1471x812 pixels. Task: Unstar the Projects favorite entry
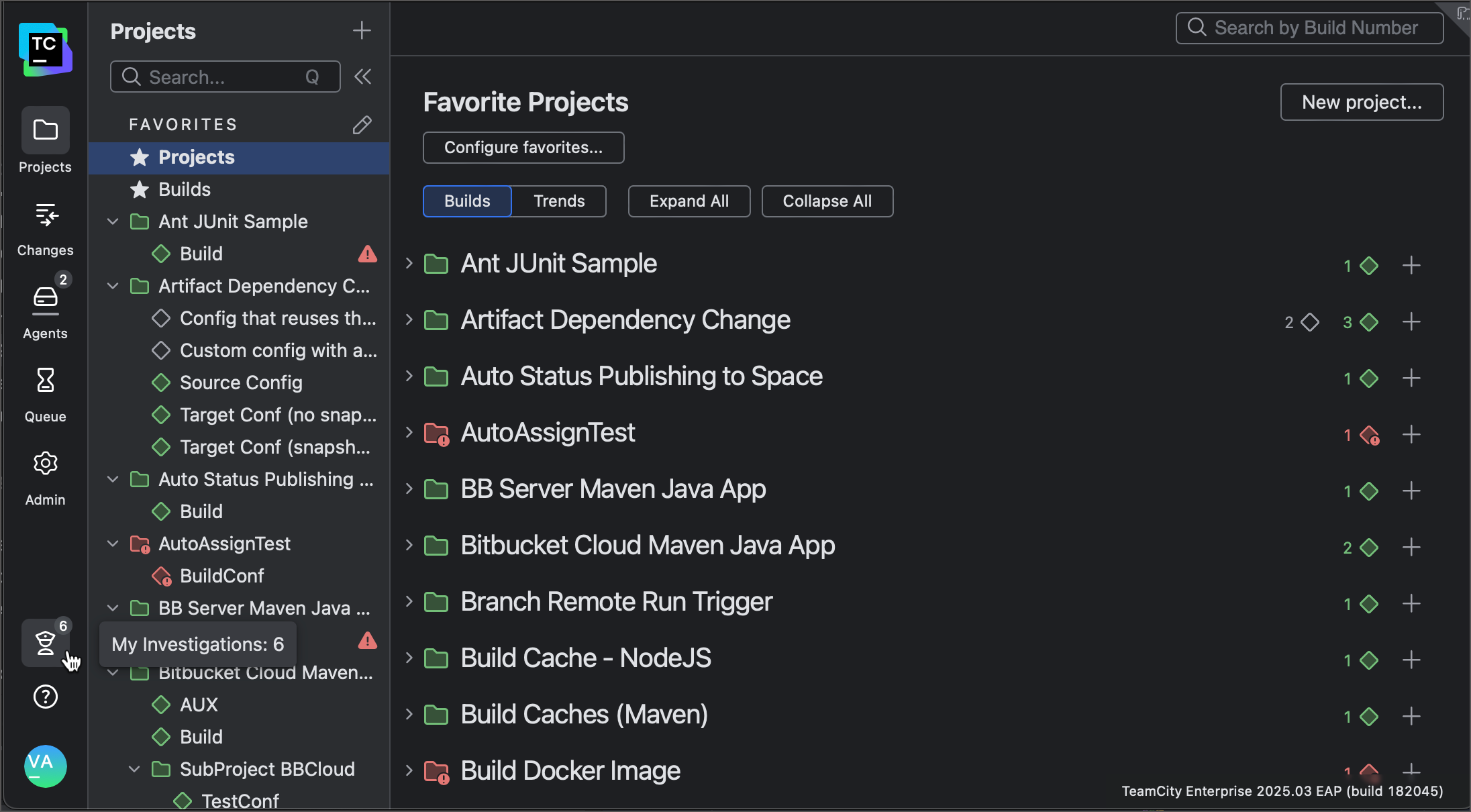point(140,157)
